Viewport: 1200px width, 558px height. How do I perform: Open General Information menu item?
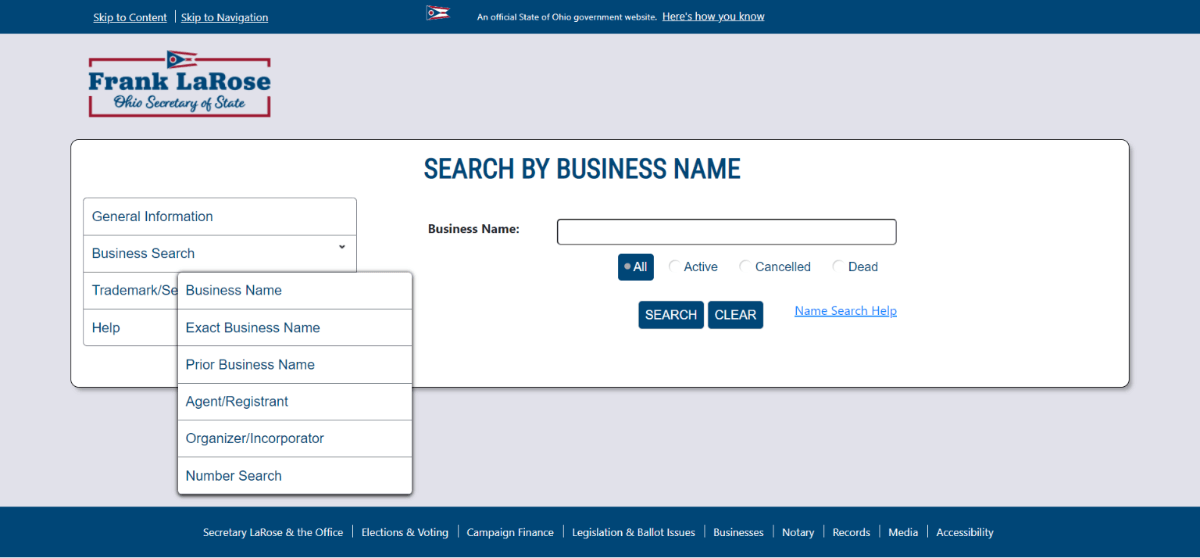pyautogui.click(x=220, y=217)
